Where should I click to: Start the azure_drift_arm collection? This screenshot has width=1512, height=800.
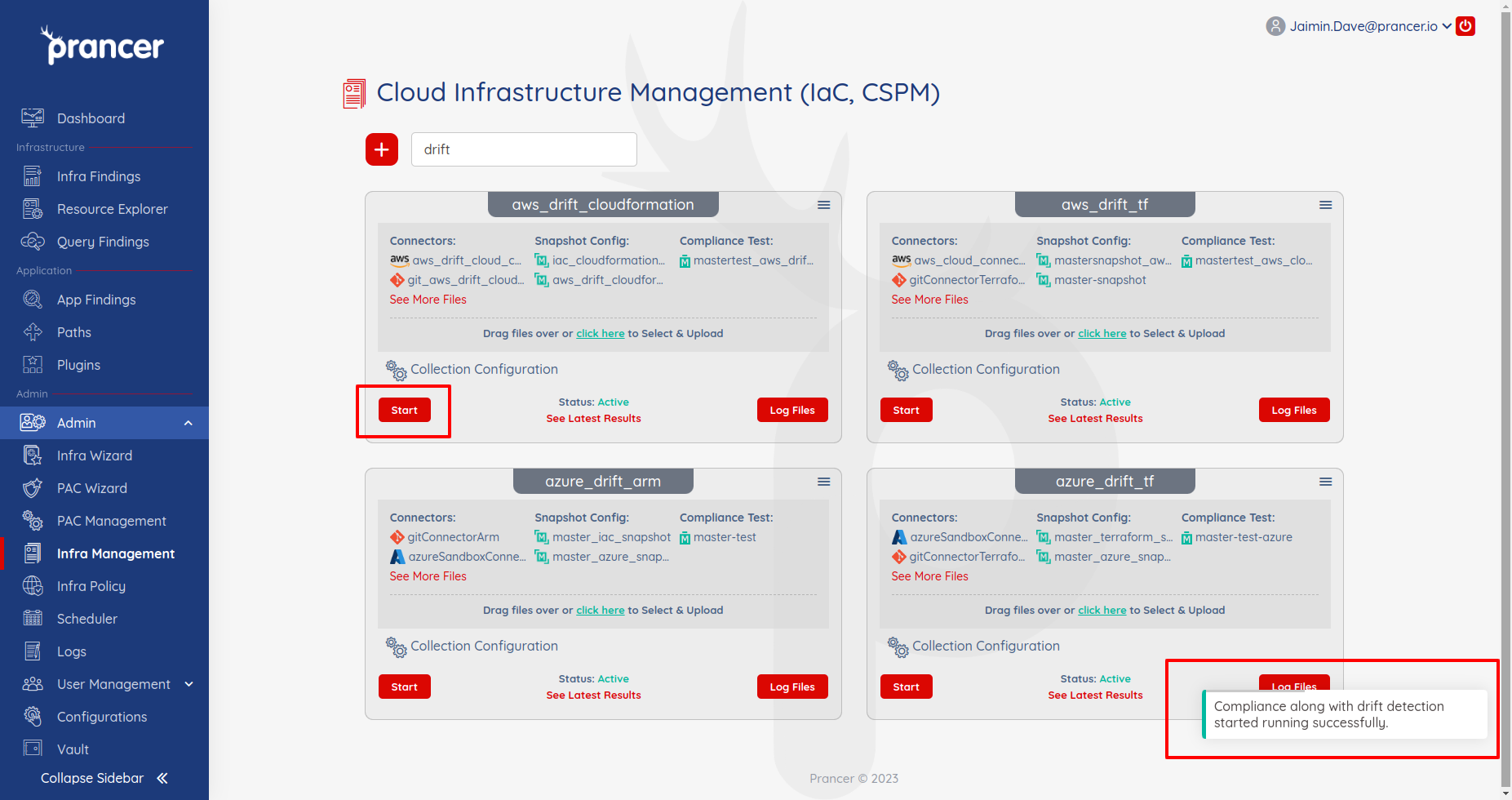pyautogui.click(x=405, y=687)
